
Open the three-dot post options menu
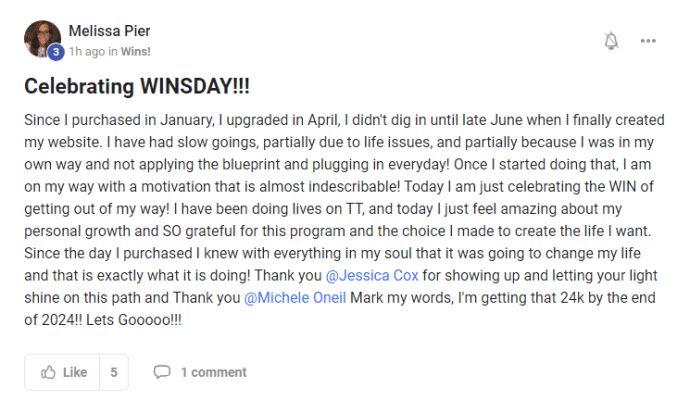click(648, 41)
